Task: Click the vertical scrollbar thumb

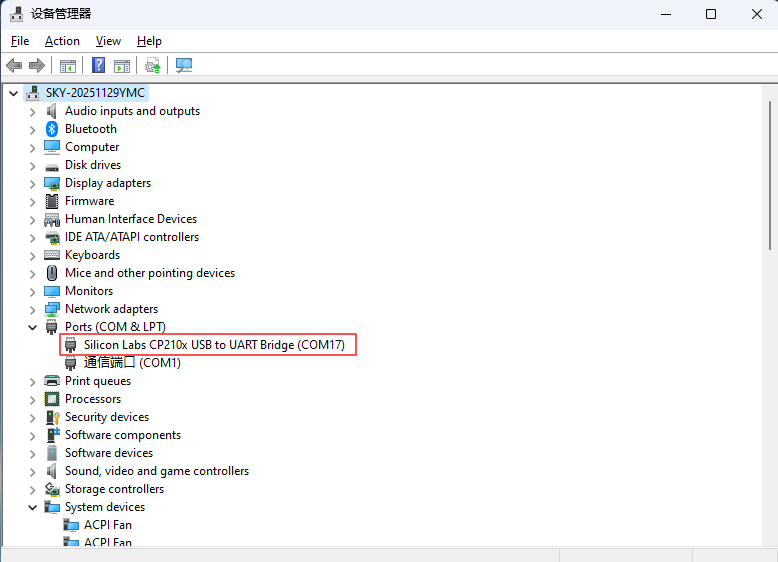Action: (x=770, y=176)
